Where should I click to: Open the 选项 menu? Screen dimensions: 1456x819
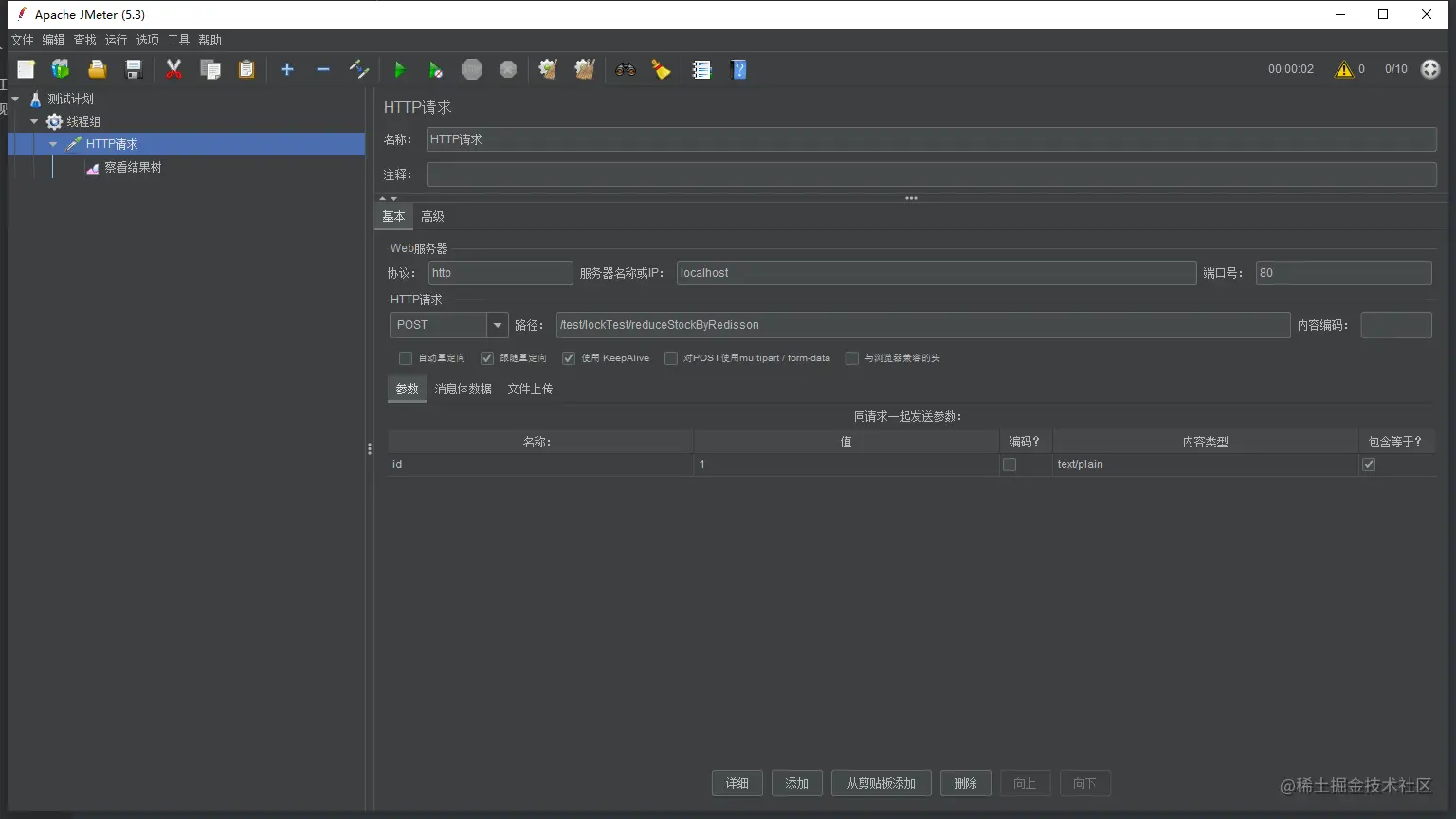(x=148, y=40)
